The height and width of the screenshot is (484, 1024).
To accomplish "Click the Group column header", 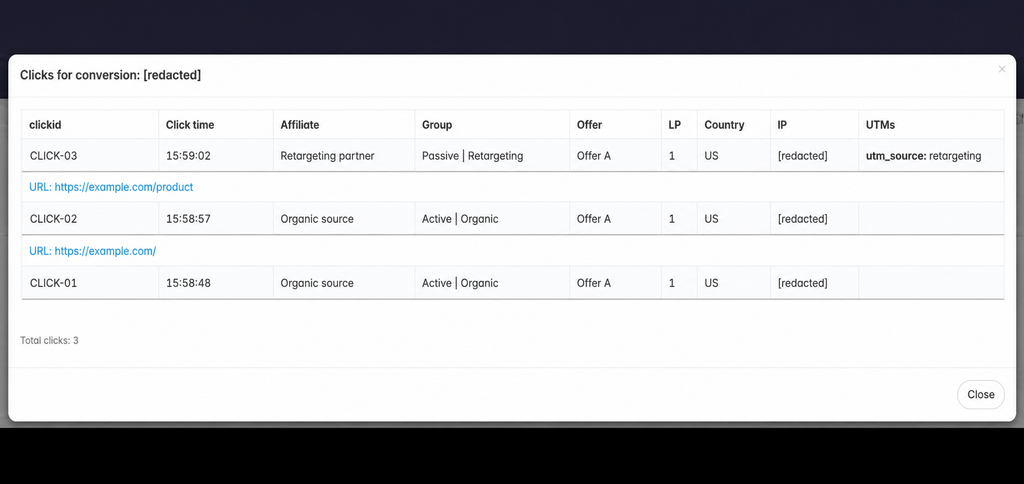I will click(x=437, y=125).
